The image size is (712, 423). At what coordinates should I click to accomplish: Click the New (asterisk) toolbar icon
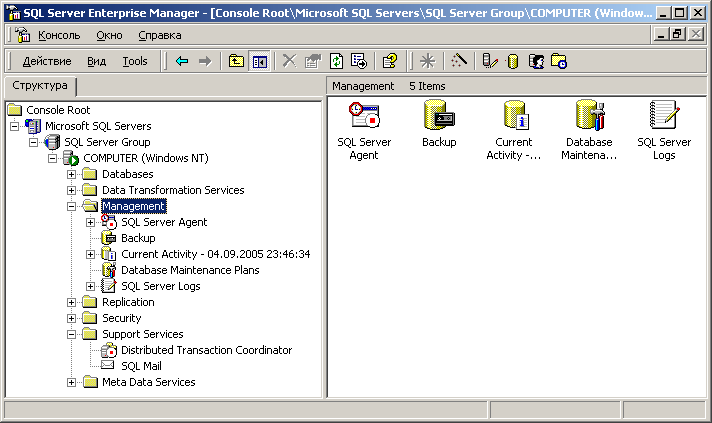(x=427, y=61)
